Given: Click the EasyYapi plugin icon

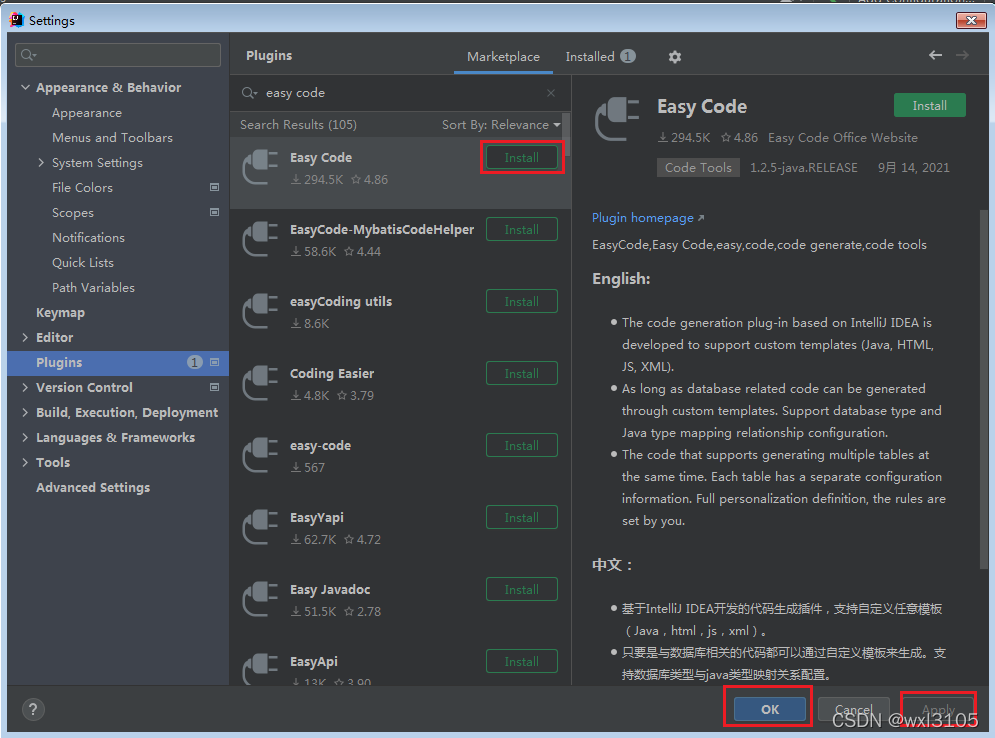Looking at the screenshot, I should point(260,527).
